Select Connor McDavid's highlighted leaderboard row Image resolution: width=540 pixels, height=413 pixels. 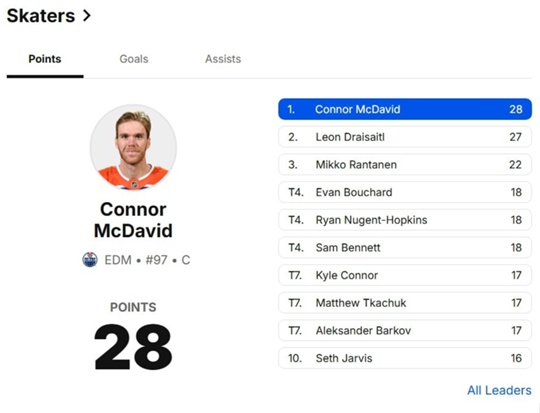click(405, 109)
